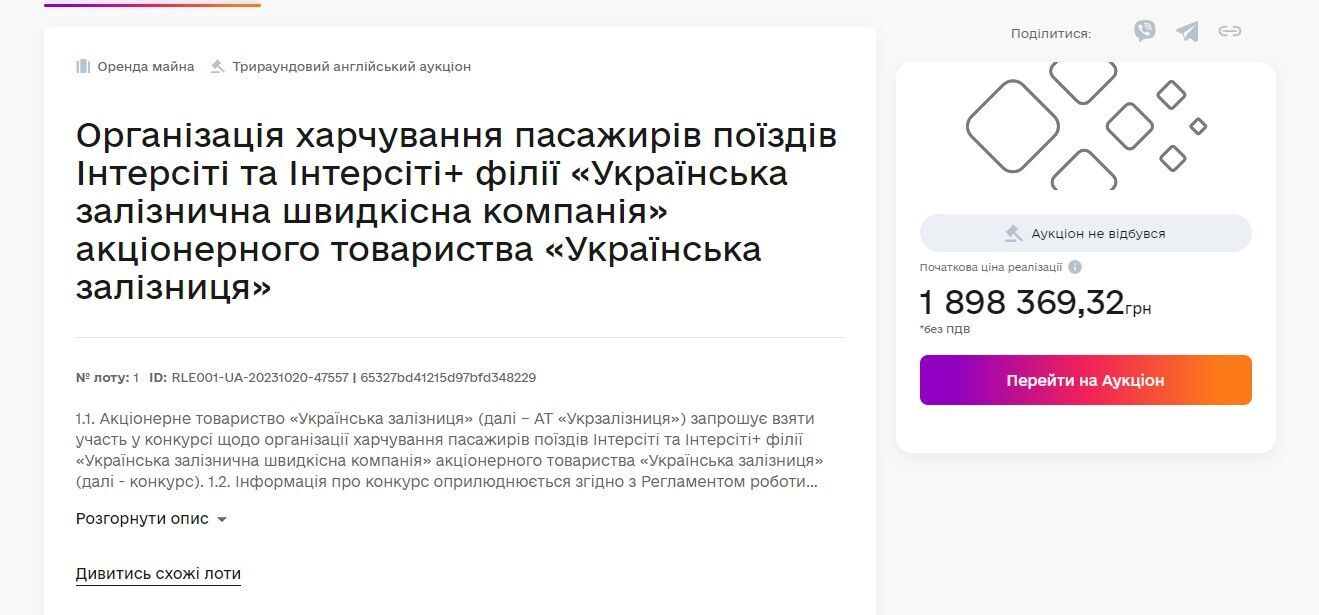1319x615 pixels.
Task: Click the chevron next to Розгорнути опис
Action: click(221, 519)
